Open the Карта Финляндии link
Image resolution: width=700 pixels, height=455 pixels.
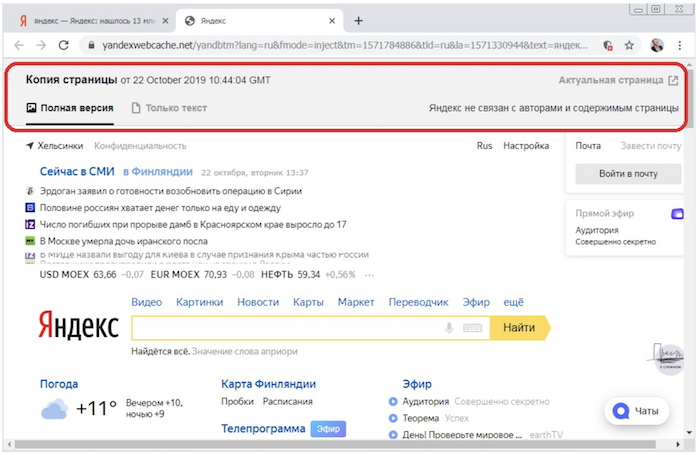pyautogui.click(x=268, y=384)
